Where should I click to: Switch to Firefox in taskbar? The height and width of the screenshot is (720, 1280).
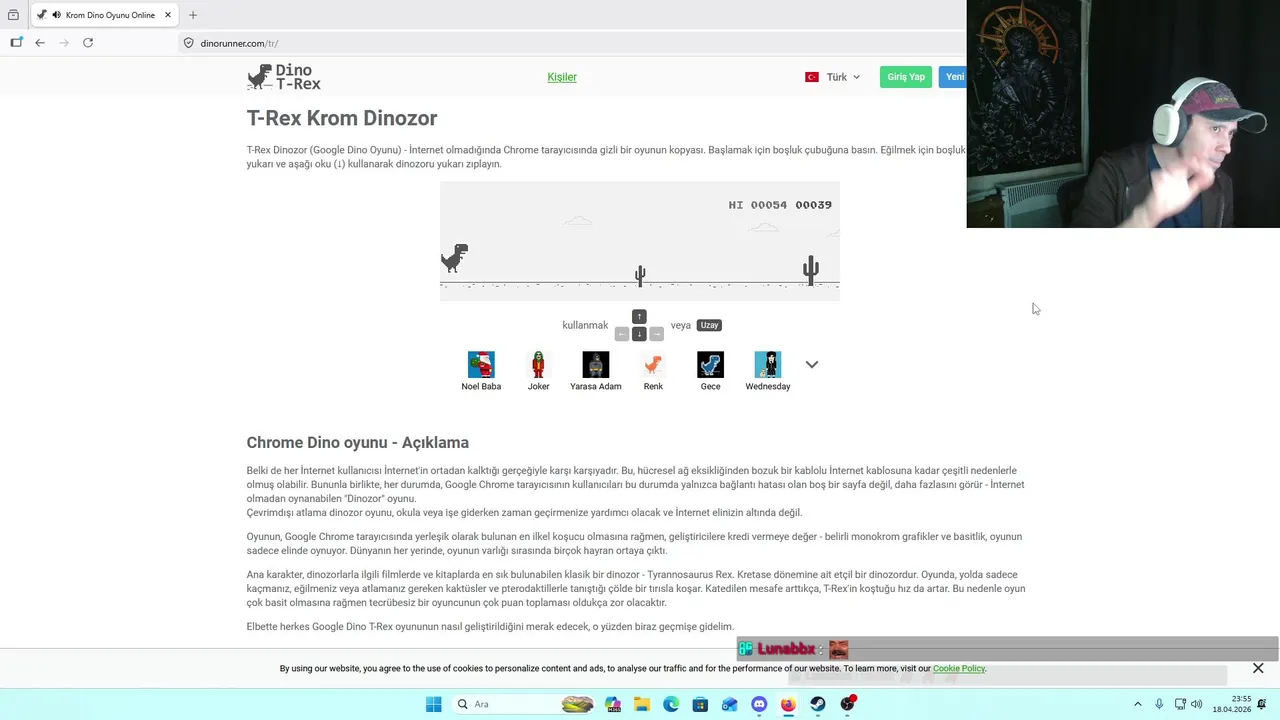pos(788,704)
